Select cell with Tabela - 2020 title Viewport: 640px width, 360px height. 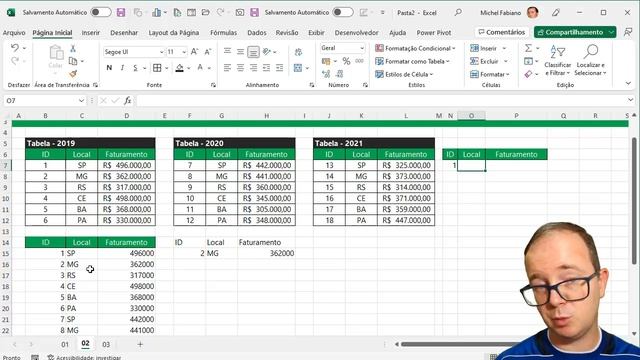[234, 143]
